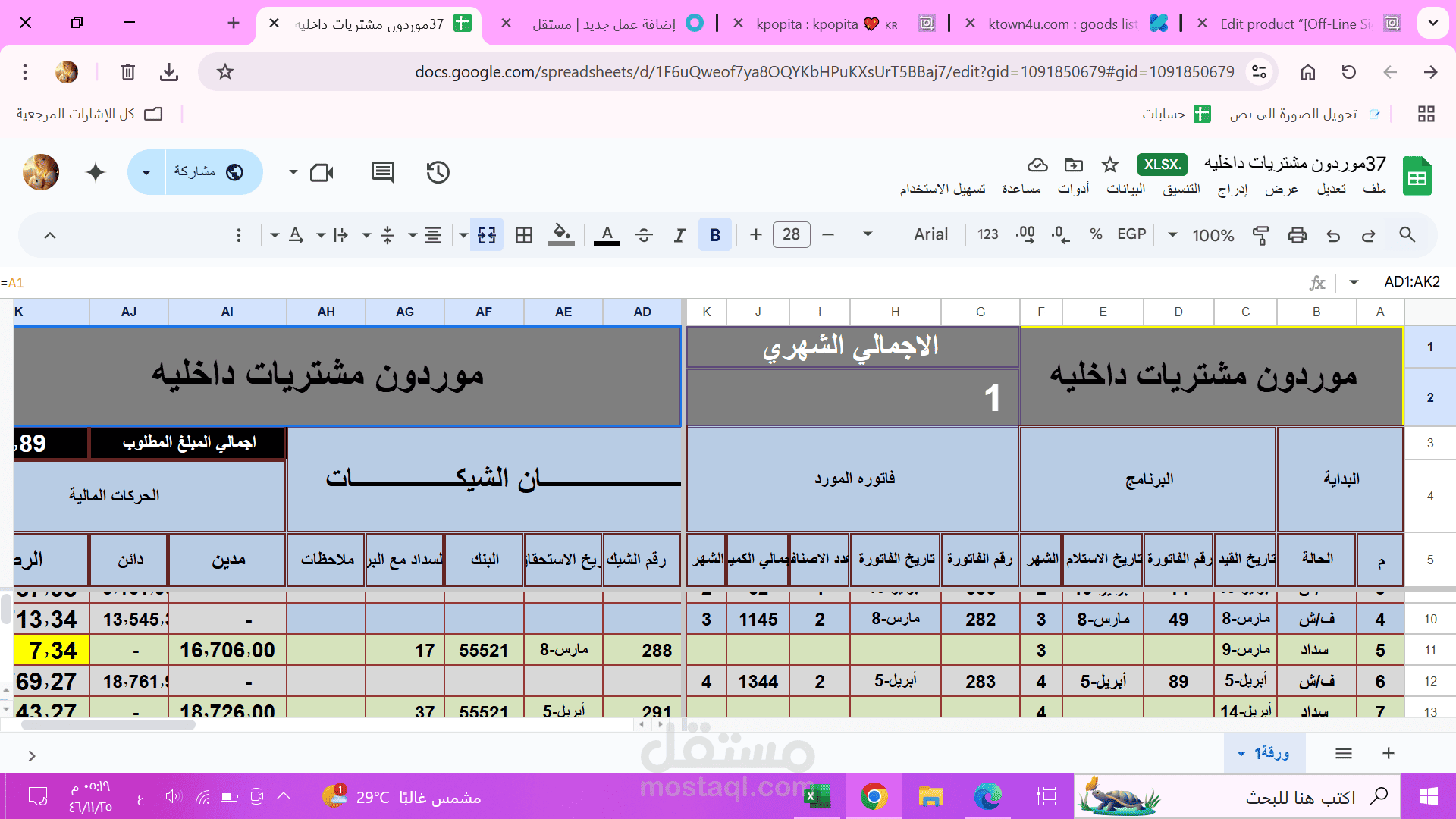Open كل الإشارات المرجعية bookmarks folder

tap(89, 114)
